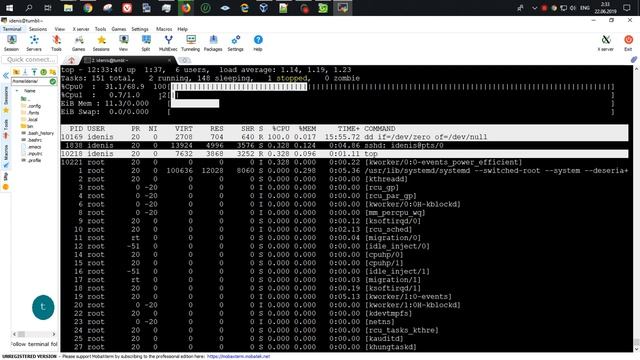Open the Help toolbar button
640x360 pixels.
point(258,43)
